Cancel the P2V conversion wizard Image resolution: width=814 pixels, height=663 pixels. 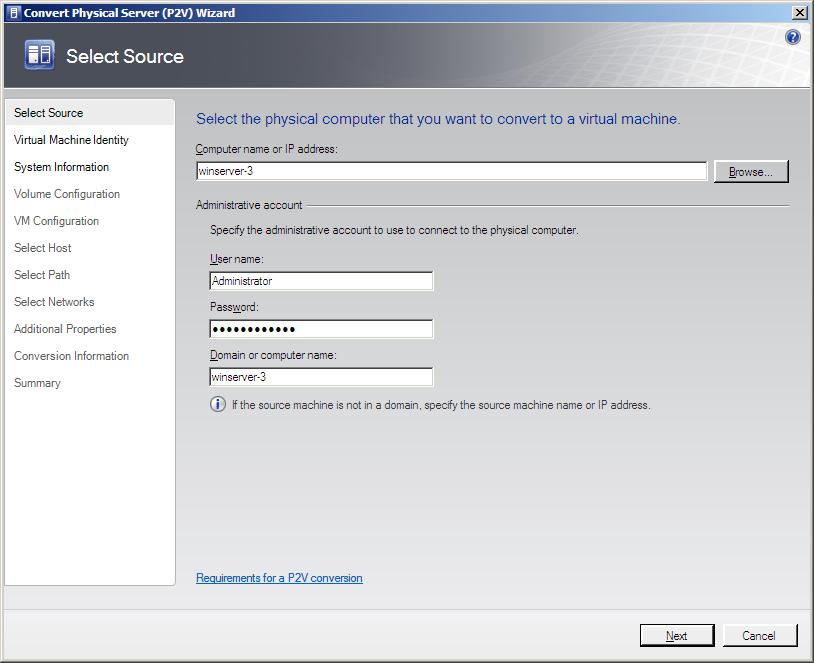[759, 635]
